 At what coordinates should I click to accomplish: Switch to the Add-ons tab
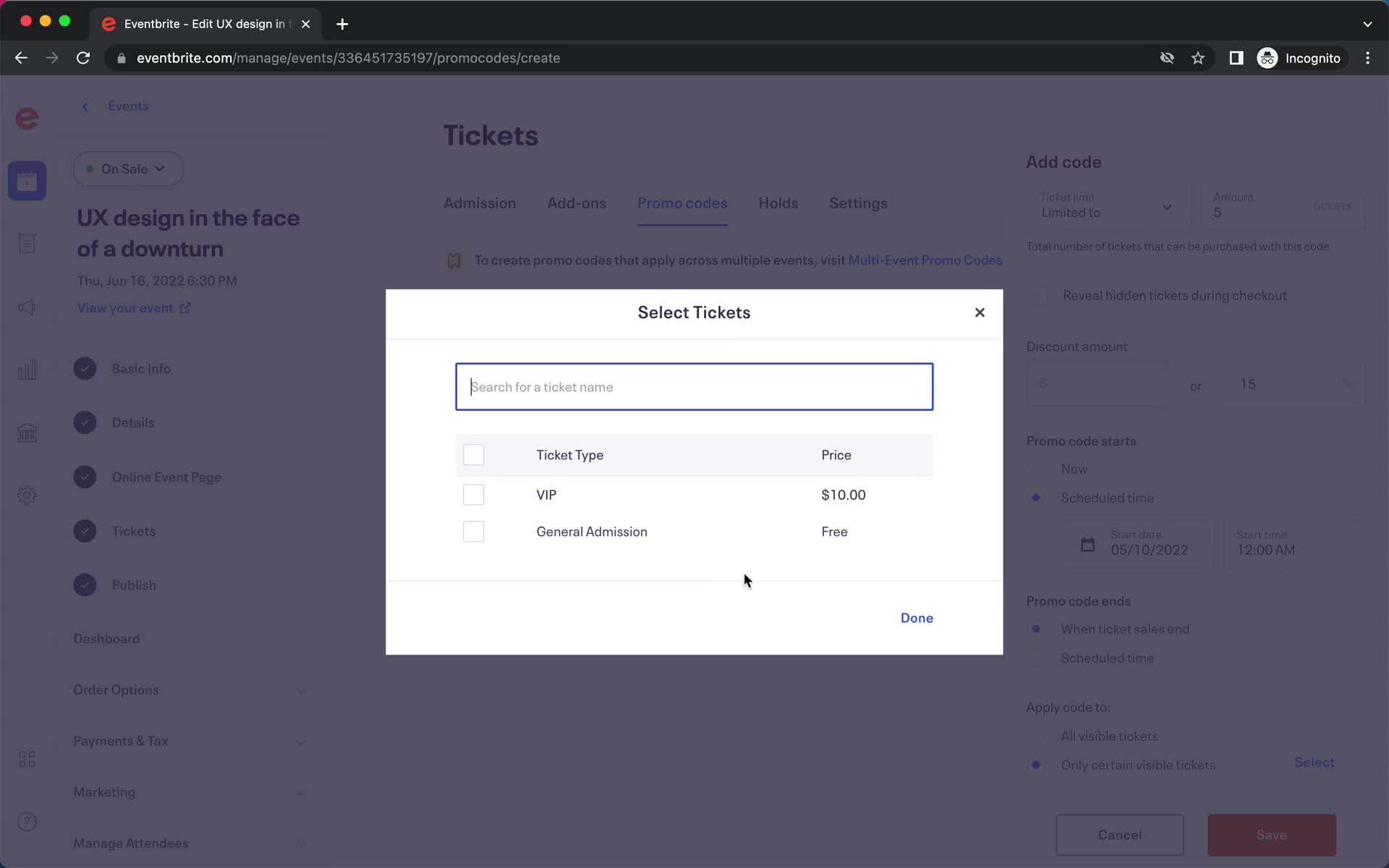[576, 203]
